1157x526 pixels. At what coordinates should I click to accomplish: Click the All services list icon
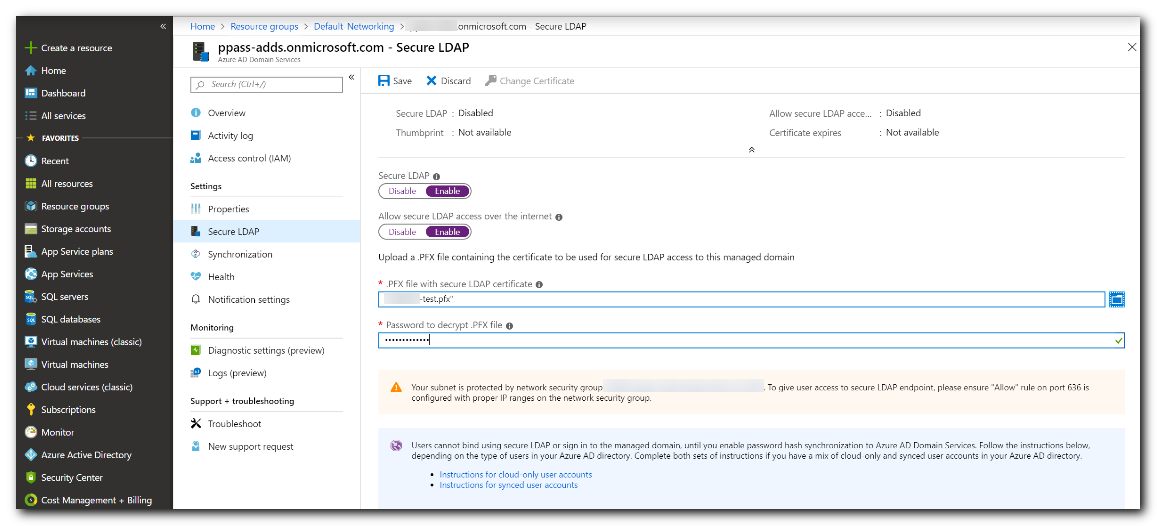tap(30, 116)
